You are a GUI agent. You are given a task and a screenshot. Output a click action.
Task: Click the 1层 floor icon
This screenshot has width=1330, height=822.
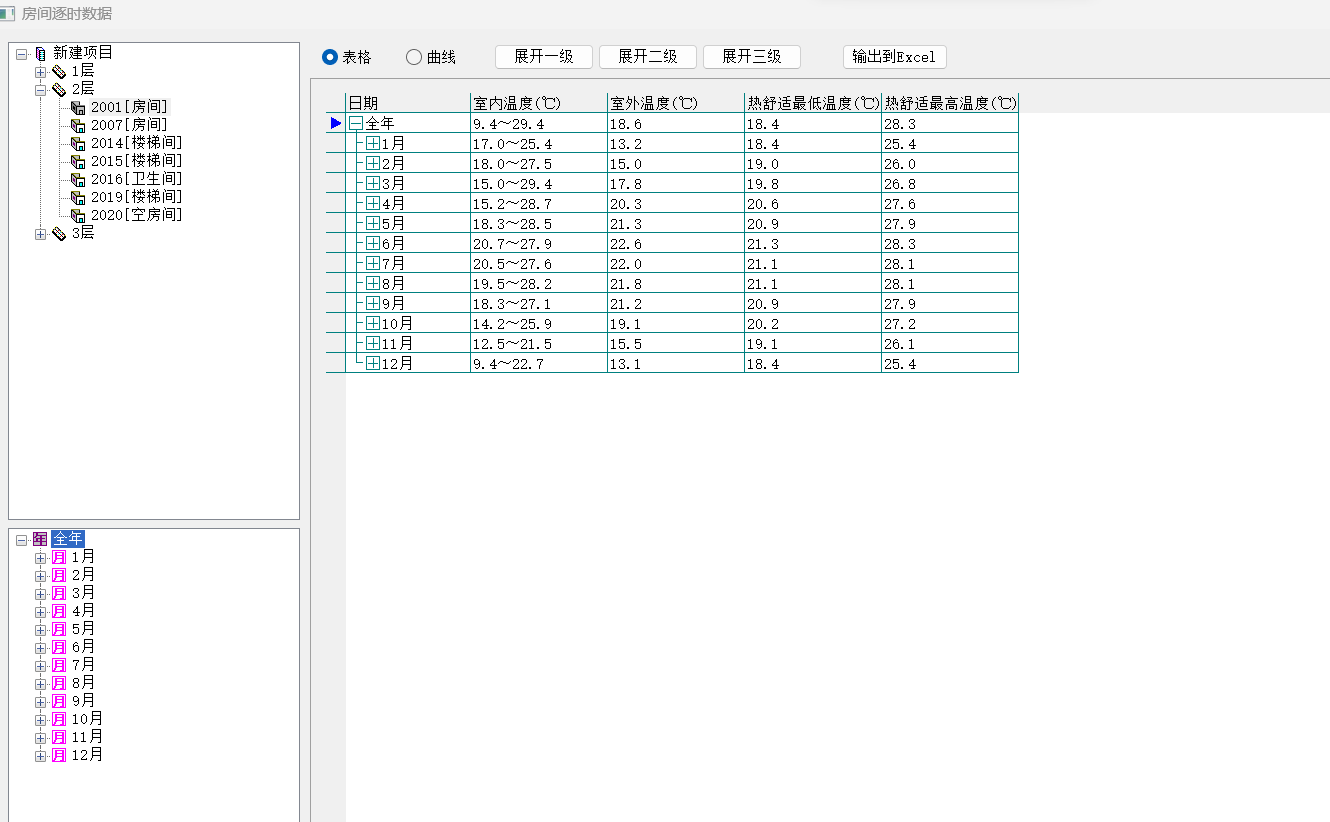tap(59, 72)
